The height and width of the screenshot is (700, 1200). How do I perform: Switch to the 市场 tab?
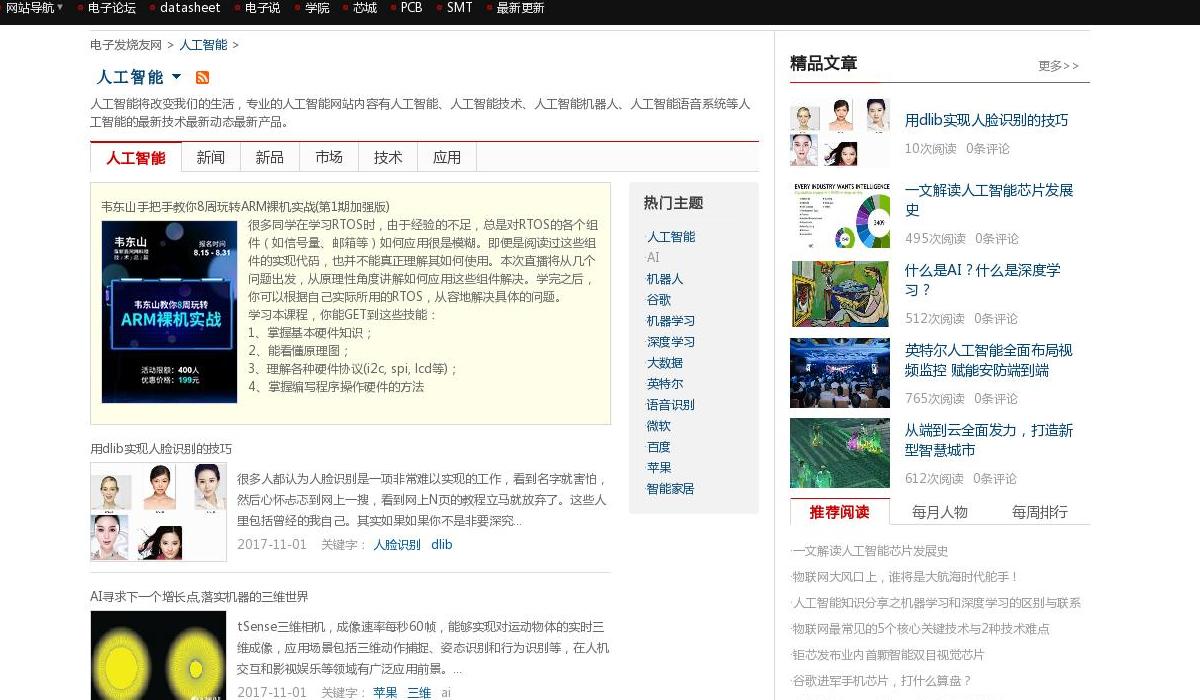coord(329,157)
